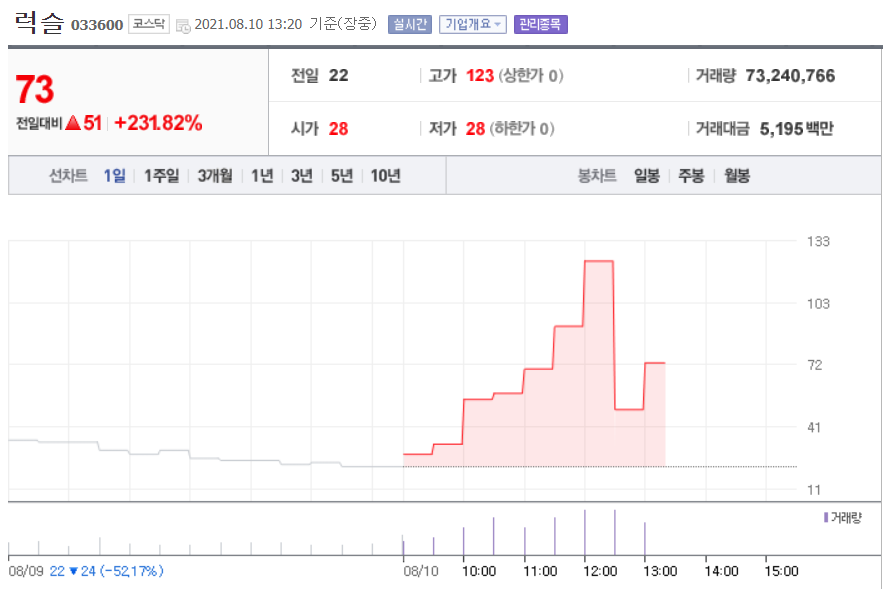
Task: Toggle the 실시간 real-time button
Action: click(x=410, y=24)
